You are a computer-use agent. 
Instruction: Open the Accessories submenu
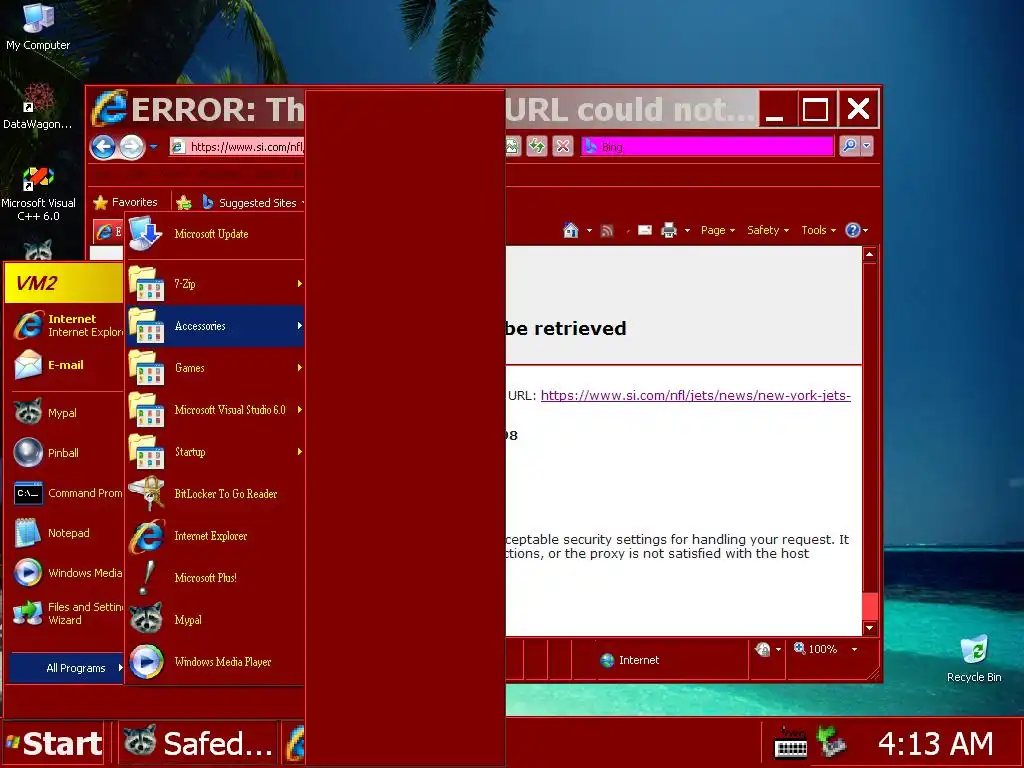[216, 325]
